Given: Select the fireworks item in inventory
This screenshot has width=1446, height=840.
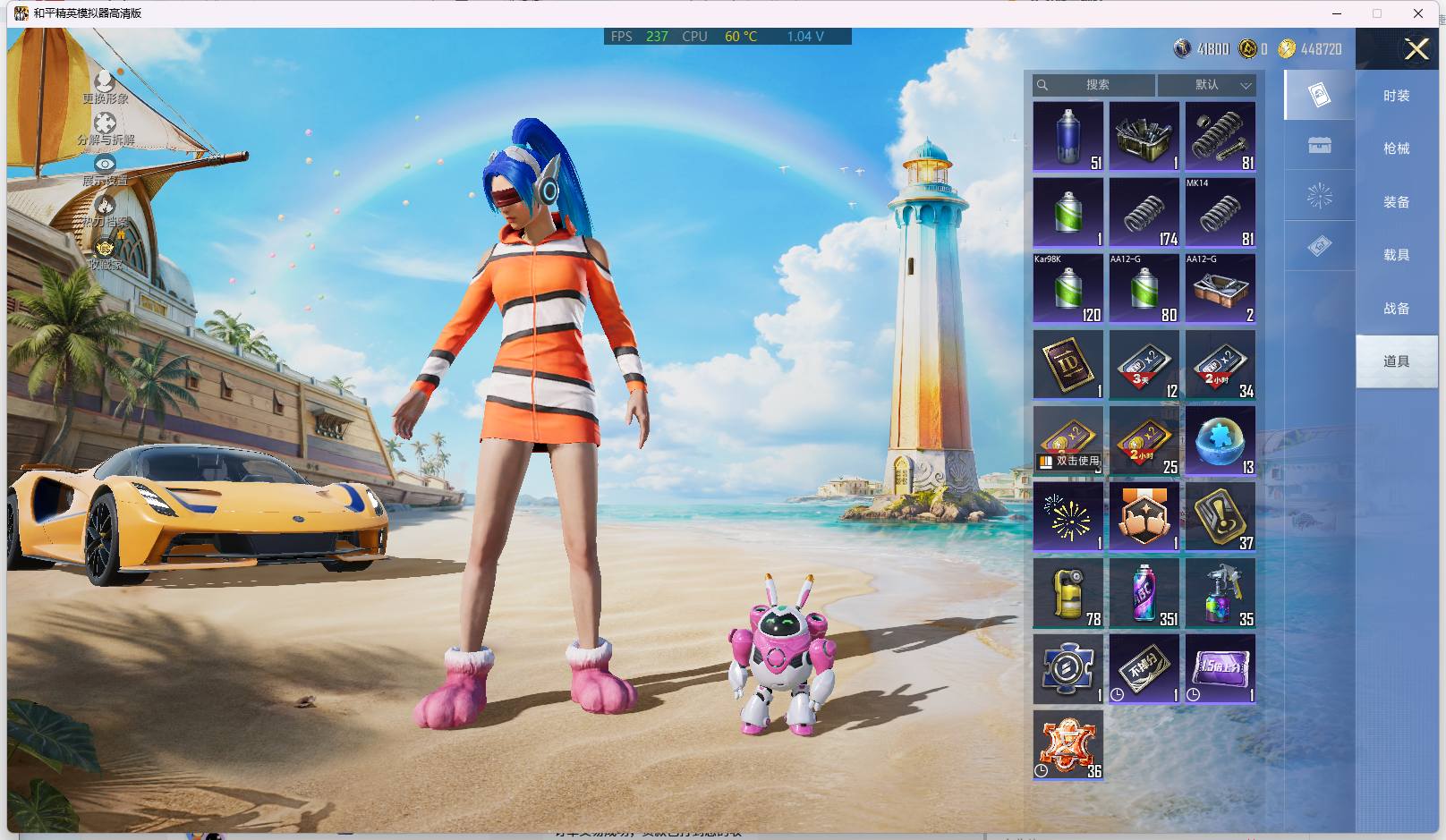Looking at the screenshot, I should (x=1068, y=517).
